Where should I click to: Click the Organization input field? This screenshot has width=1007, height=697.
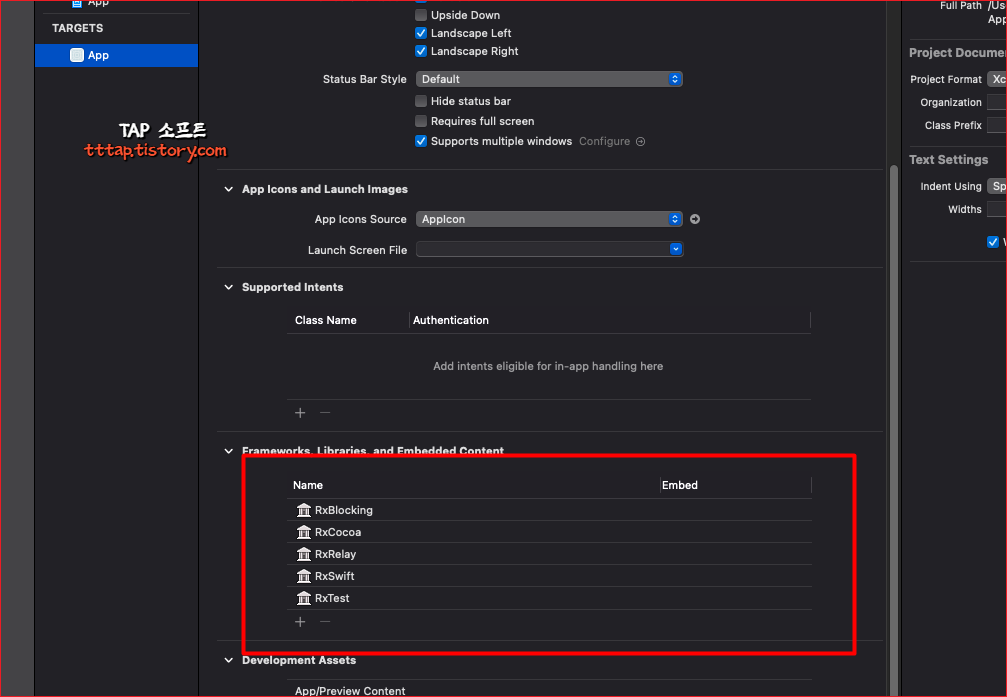point(997,102)
